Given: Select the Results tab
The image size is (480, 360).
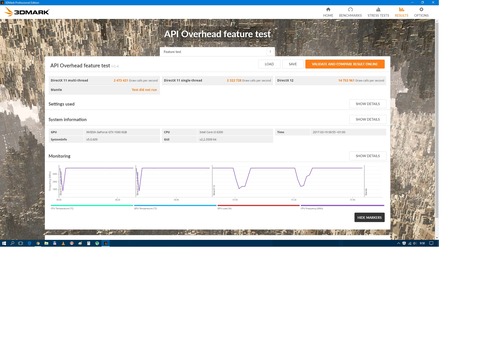Looking at the screenshot, I should (401, 12).
